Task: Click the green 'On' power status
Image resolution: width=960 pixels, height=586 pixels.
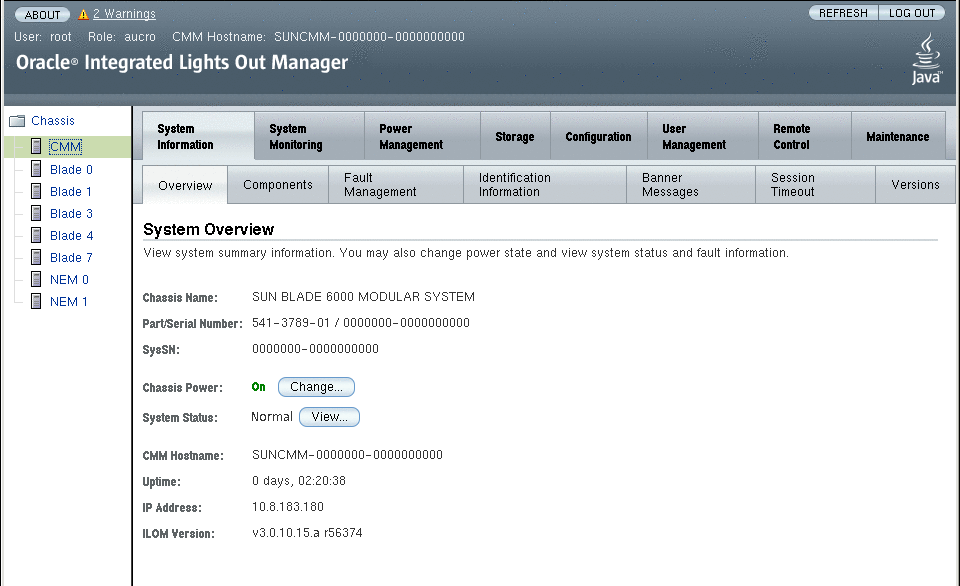Action: (x=258, y=387)
